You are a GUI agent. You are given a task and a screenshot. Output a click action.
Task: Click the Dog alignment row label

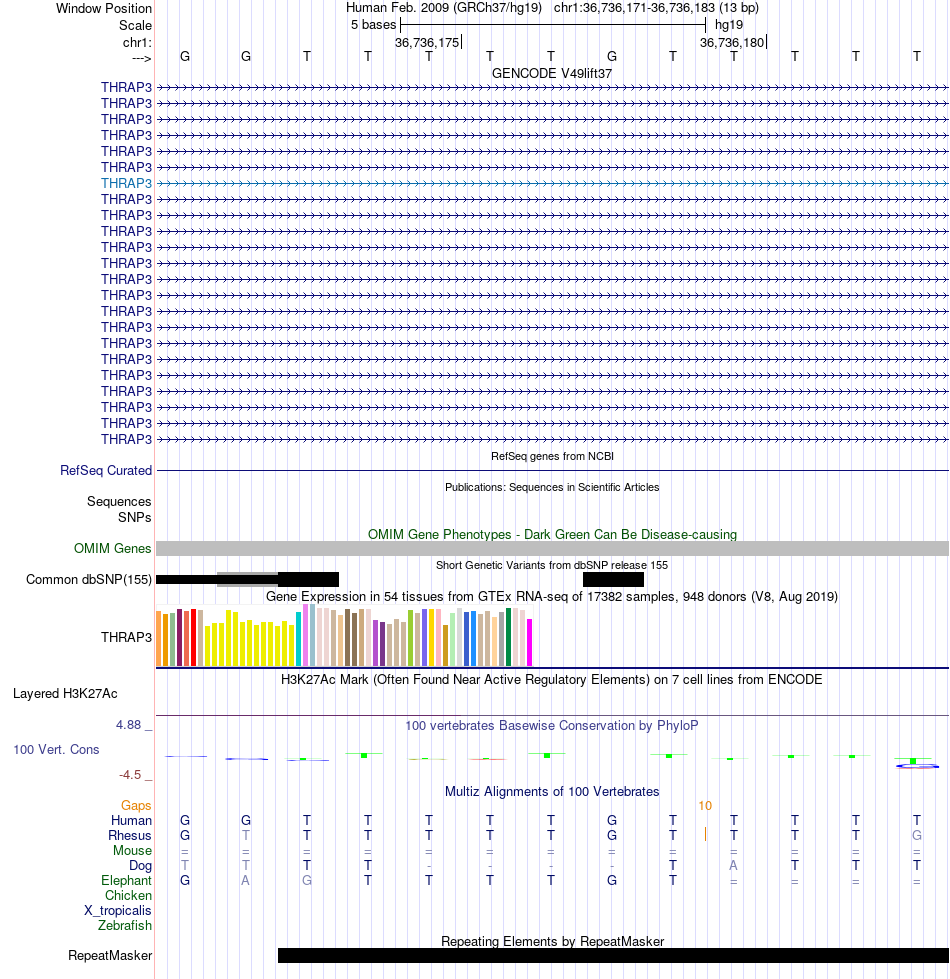[140, 865]
